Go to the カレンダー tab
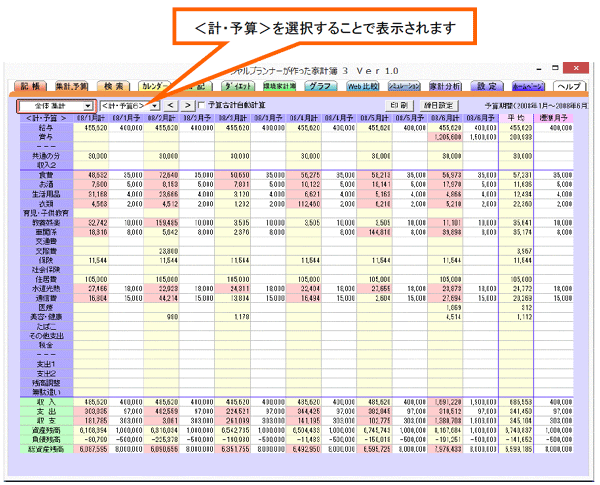Viewport: 600px width, 485px height. [155, 86]
